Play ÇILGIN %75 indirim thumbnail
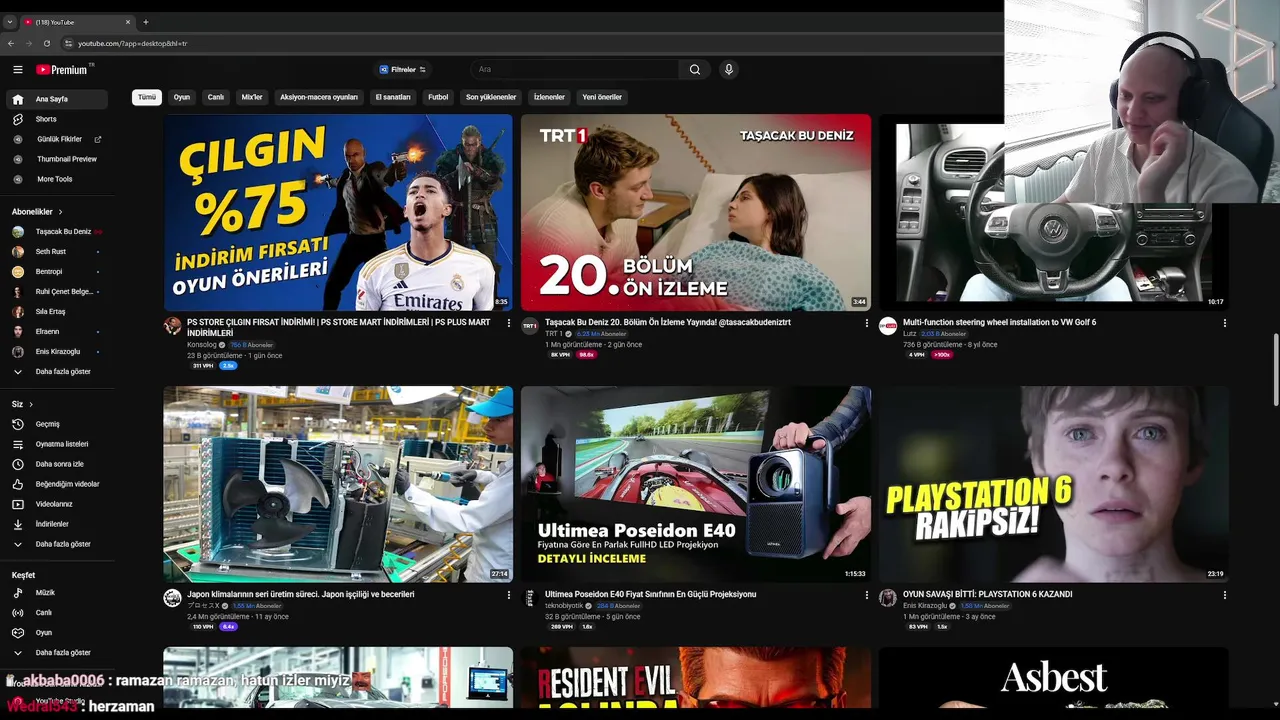 click(338, 212)
